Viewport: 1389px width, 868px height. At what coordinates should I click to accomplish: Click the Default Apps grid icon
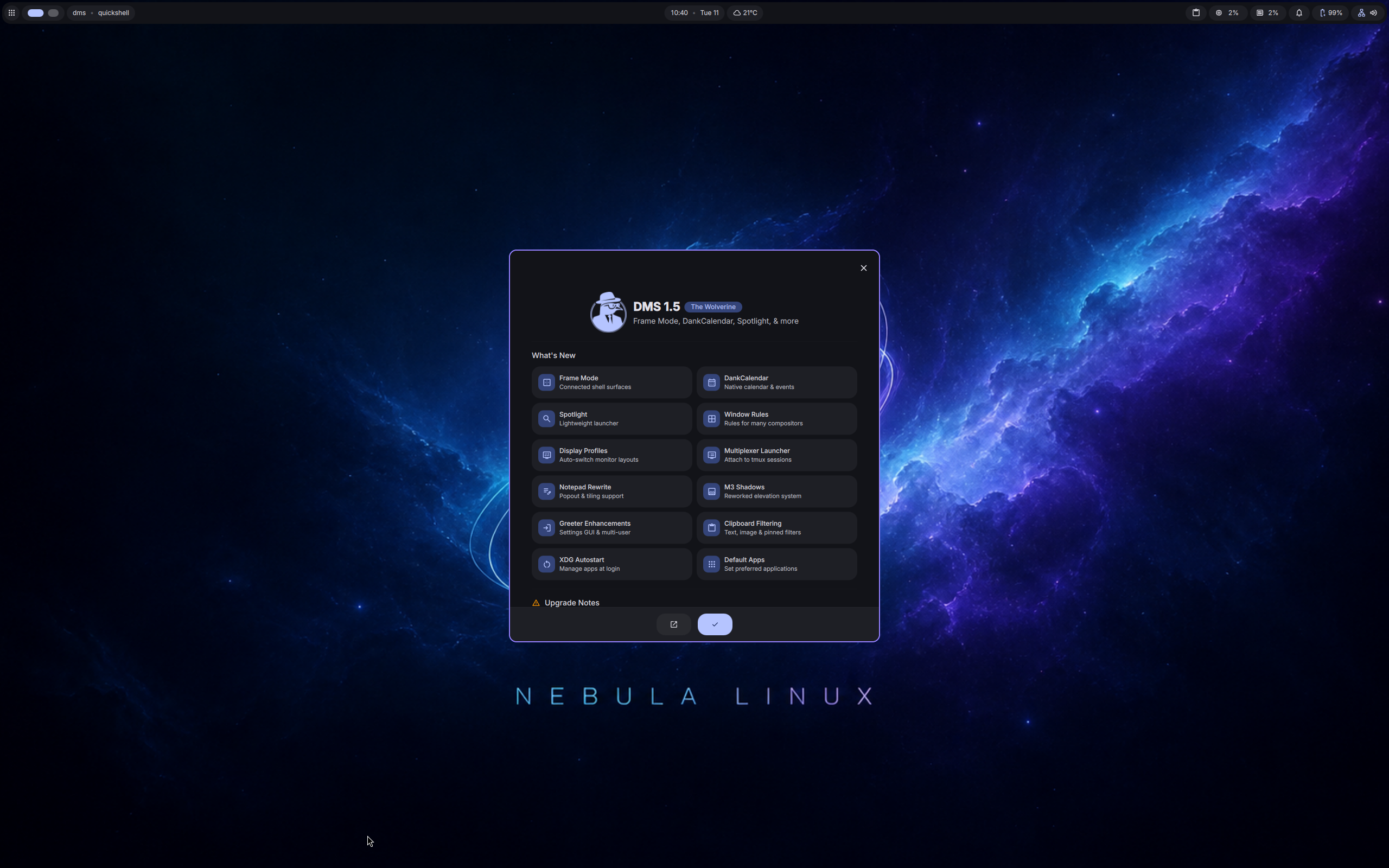pyautogui.click(x=712, y=564)
